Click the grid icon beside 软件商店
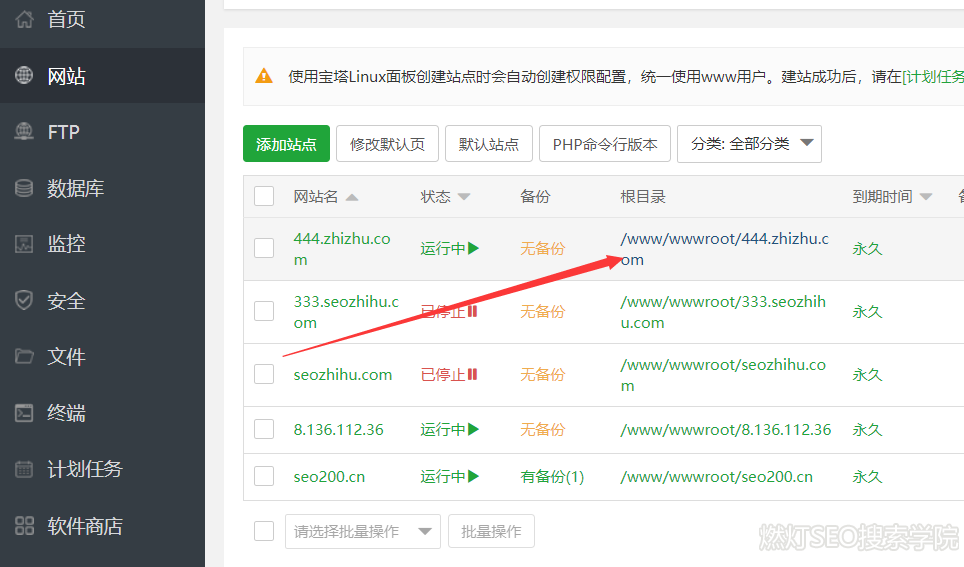 click(x=24, y=526)
